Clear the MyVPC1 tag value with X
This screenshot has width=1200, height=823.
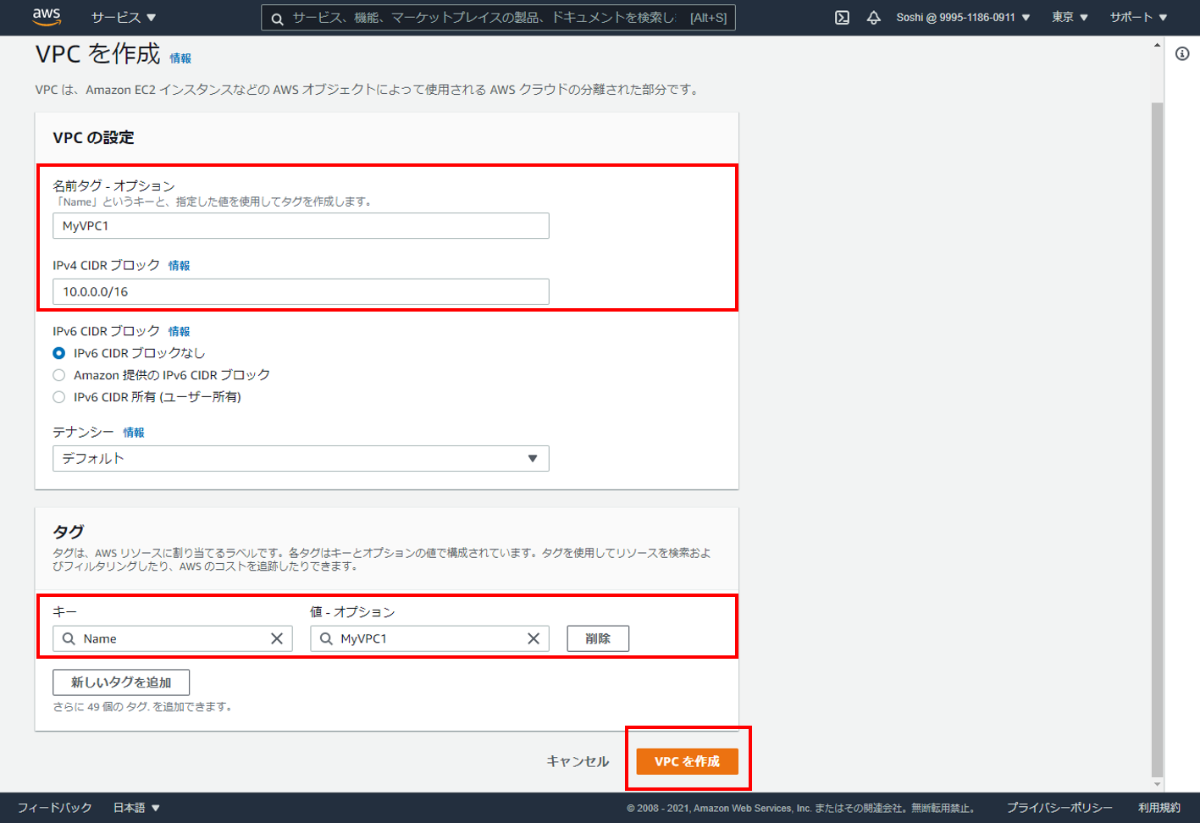(x=534, y=638)
